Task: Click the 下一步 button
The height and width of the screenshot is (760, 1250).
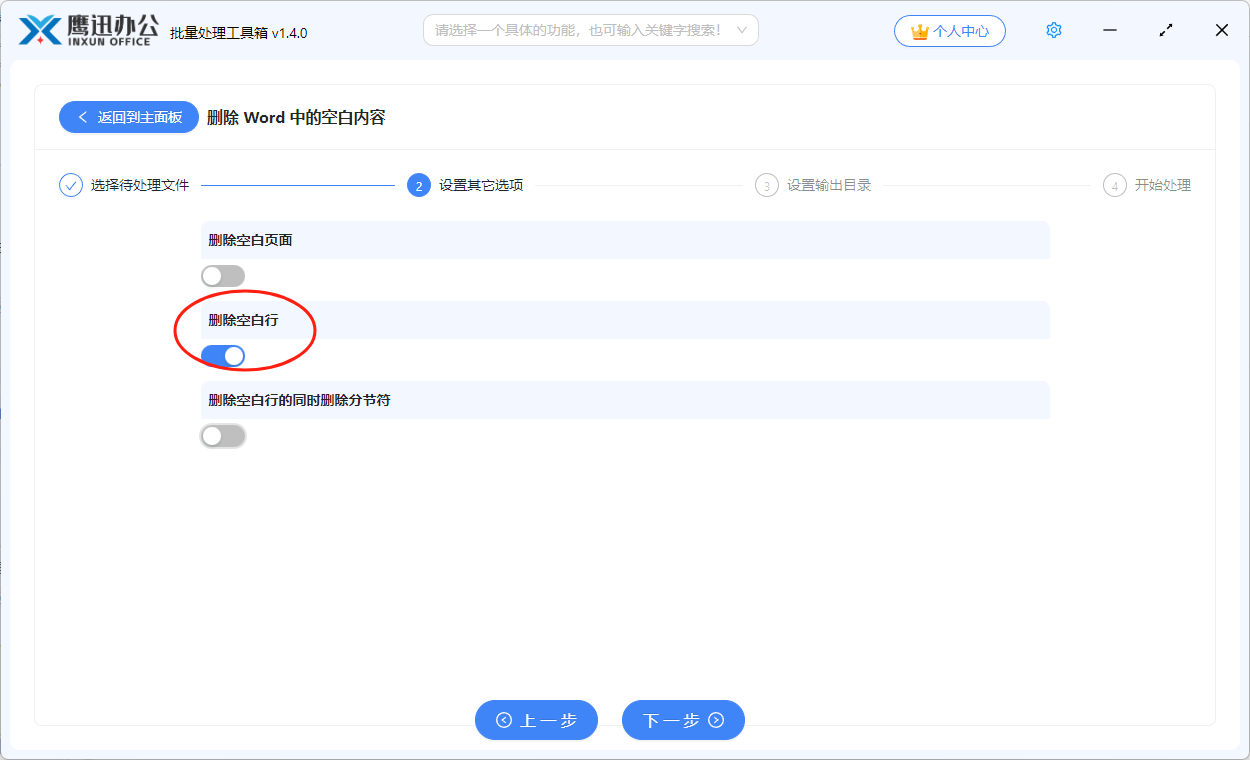Action: pos(683,720)
